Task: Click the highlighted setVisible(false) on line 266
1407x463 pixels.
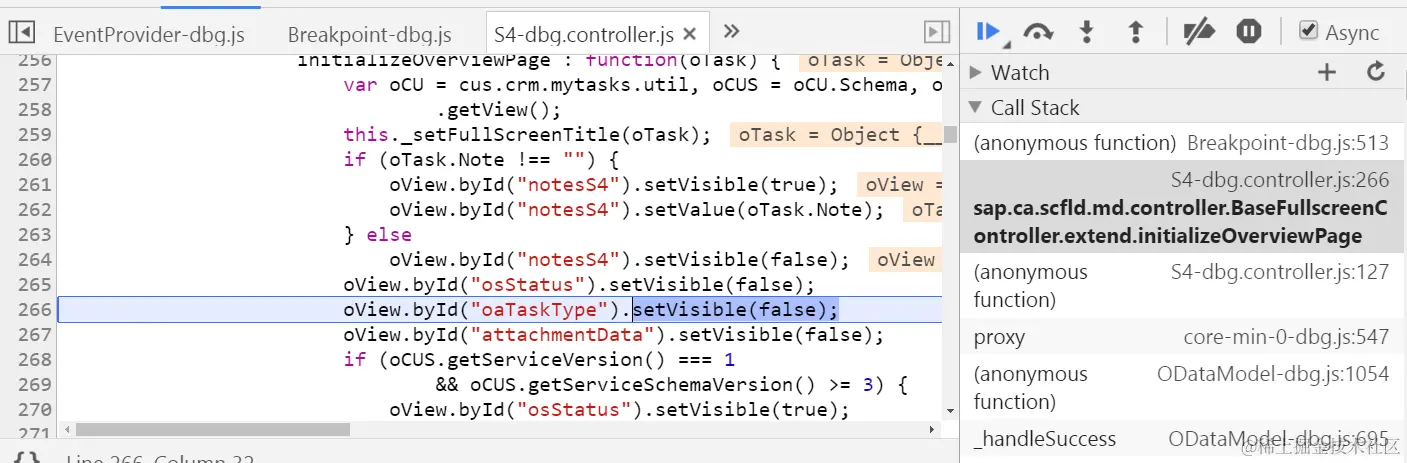Action: [735, 310]
